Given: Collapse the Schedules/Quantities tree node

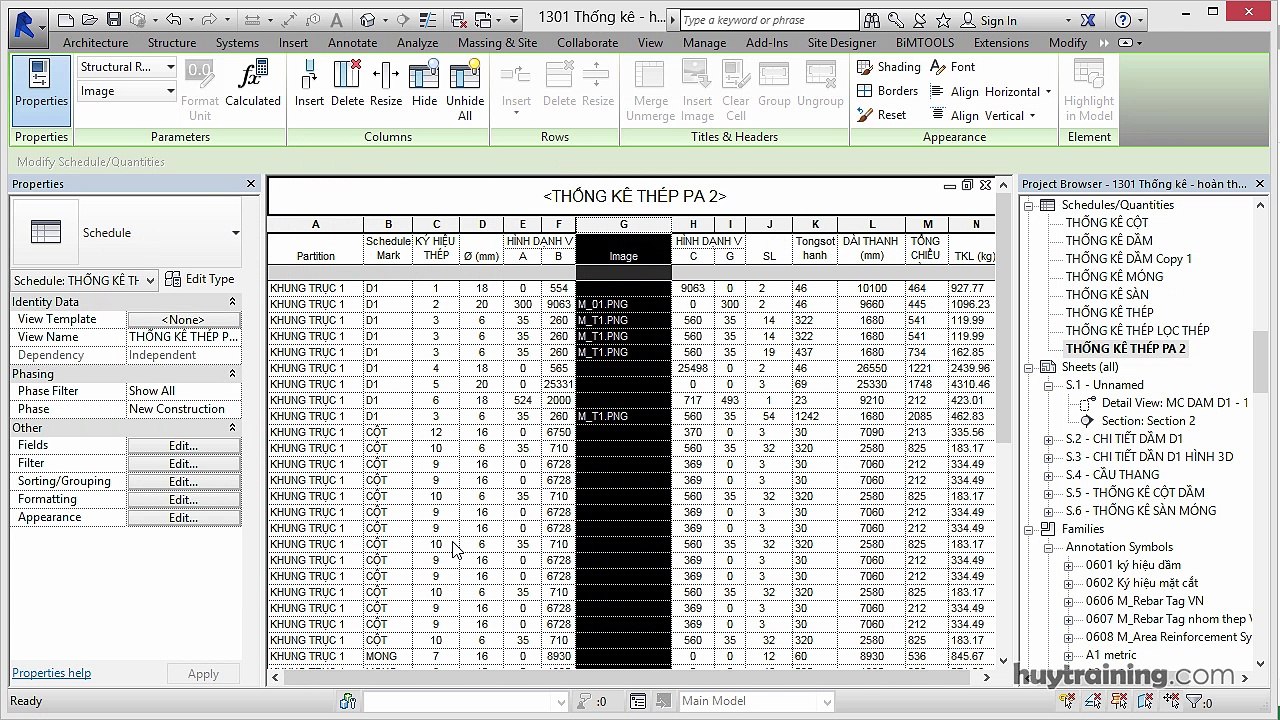Looking at the screenshot, I should point(1029,205).
